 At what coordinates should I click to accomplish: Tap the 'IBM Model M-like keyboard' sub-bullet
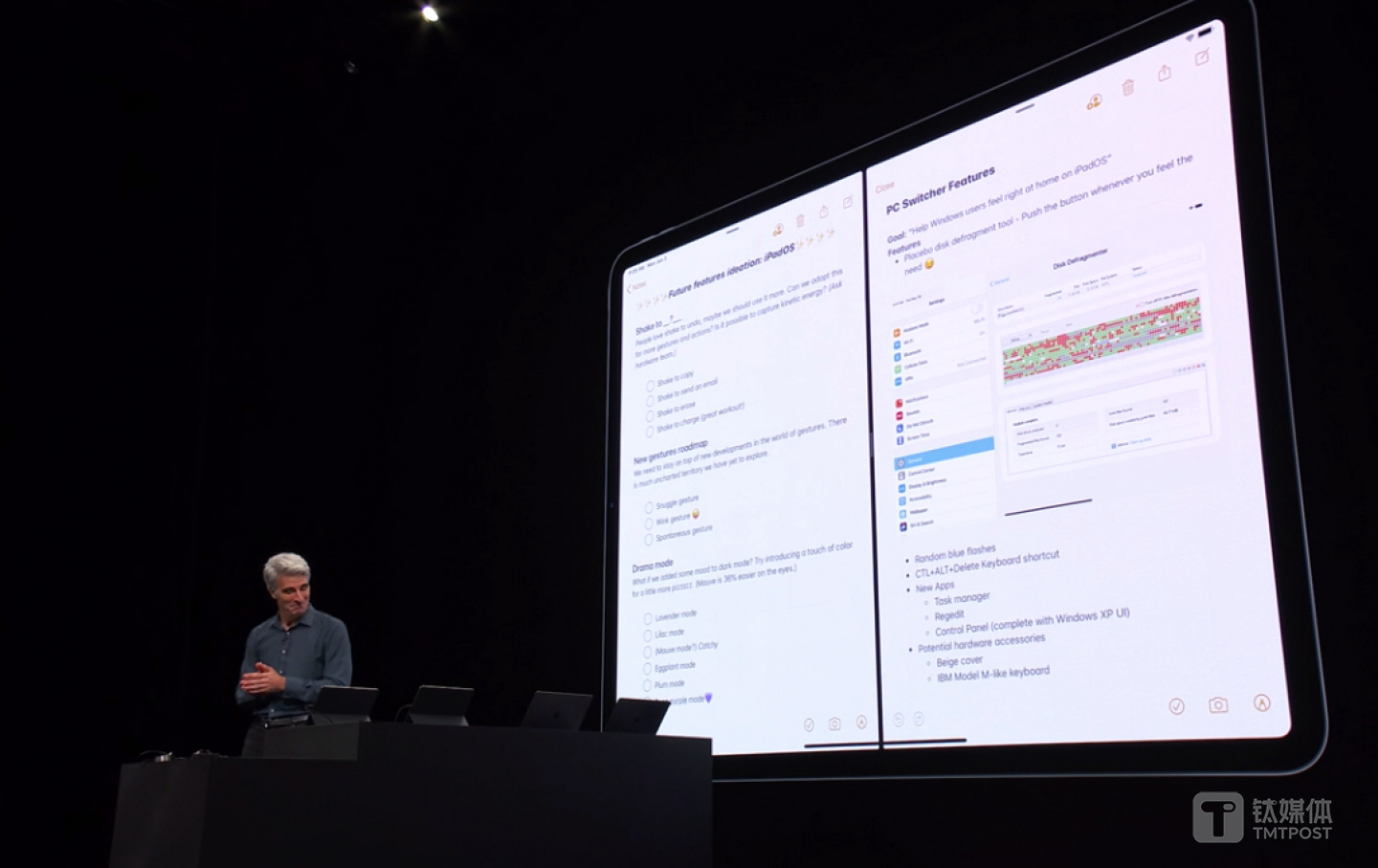pyautogui.click(x=992, y=674)
